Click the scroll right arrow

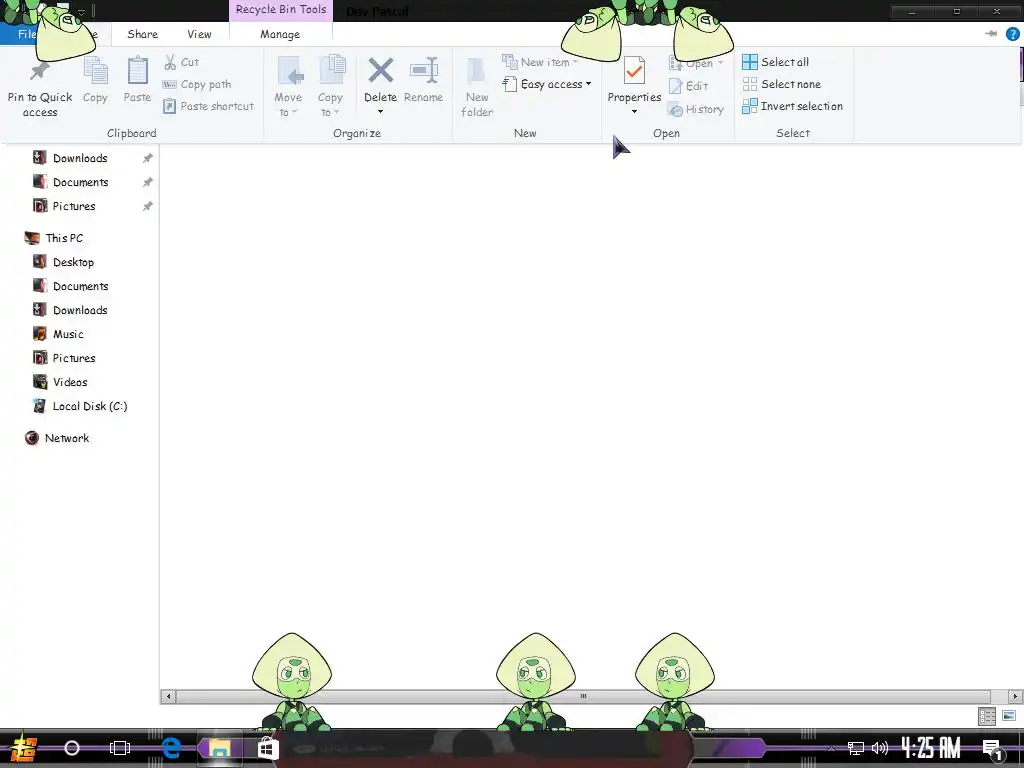click(1015, 696)
